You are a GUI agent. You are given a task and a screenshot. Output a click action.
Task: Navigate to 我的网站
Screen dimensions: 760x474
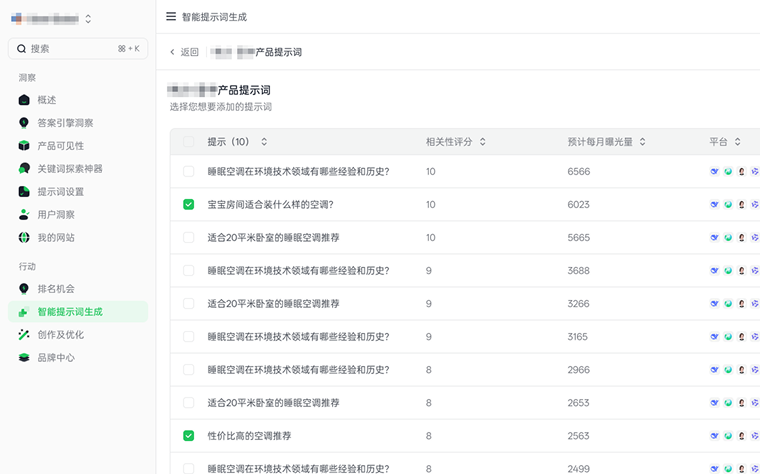pos(55,238)
